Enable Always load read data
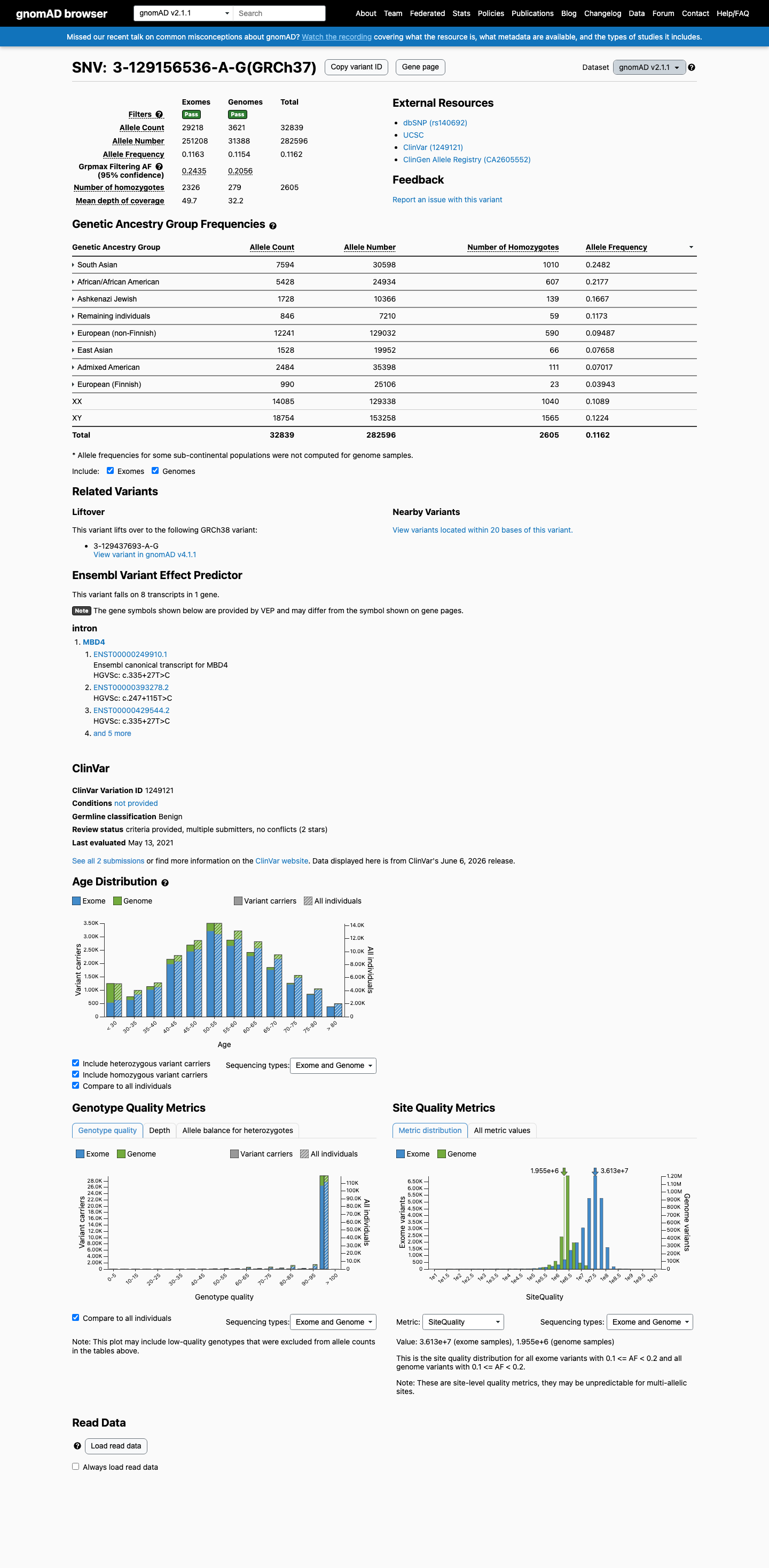Screen dimensions: 769x1568 pyautogui.click(x=75, y=1467)
